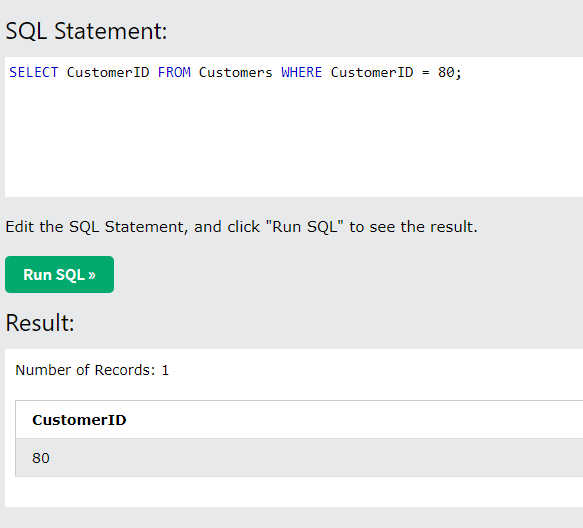Click the CustomerID column header in results
This screenshot has width=583, height=528.
(79, 420)
